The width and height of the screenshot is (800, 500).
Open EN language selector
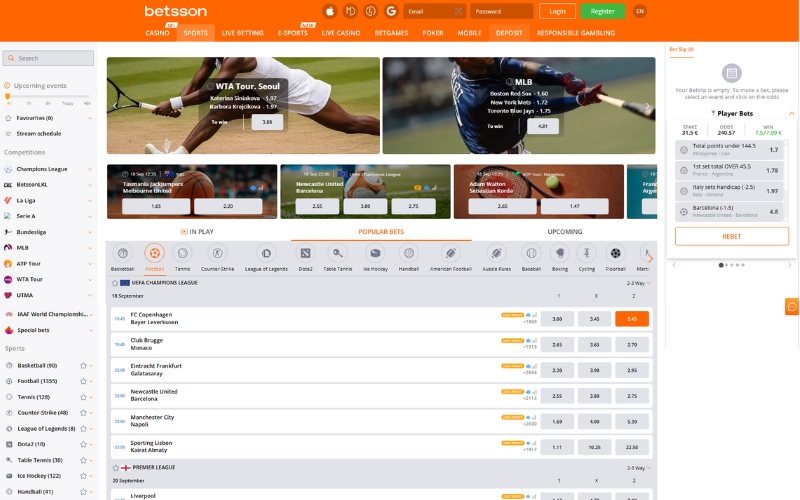[x=640, y=11]
